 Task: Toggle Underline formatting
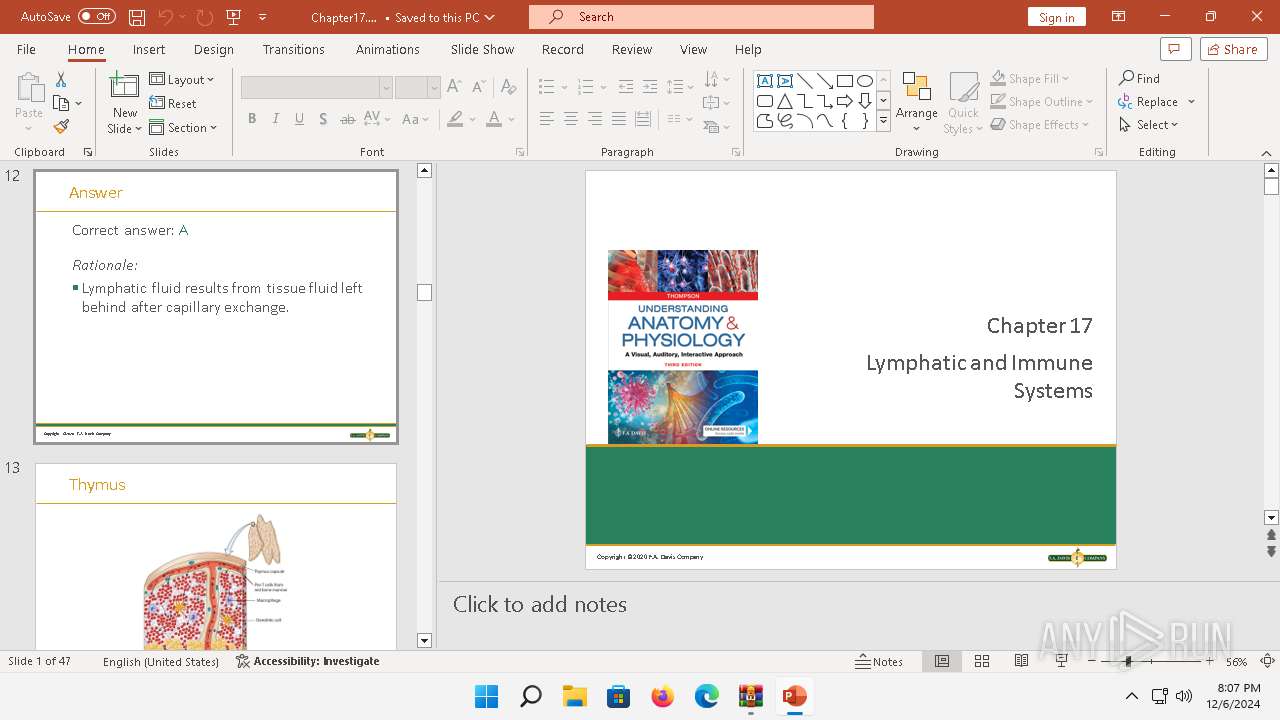[x=299, y=119]
